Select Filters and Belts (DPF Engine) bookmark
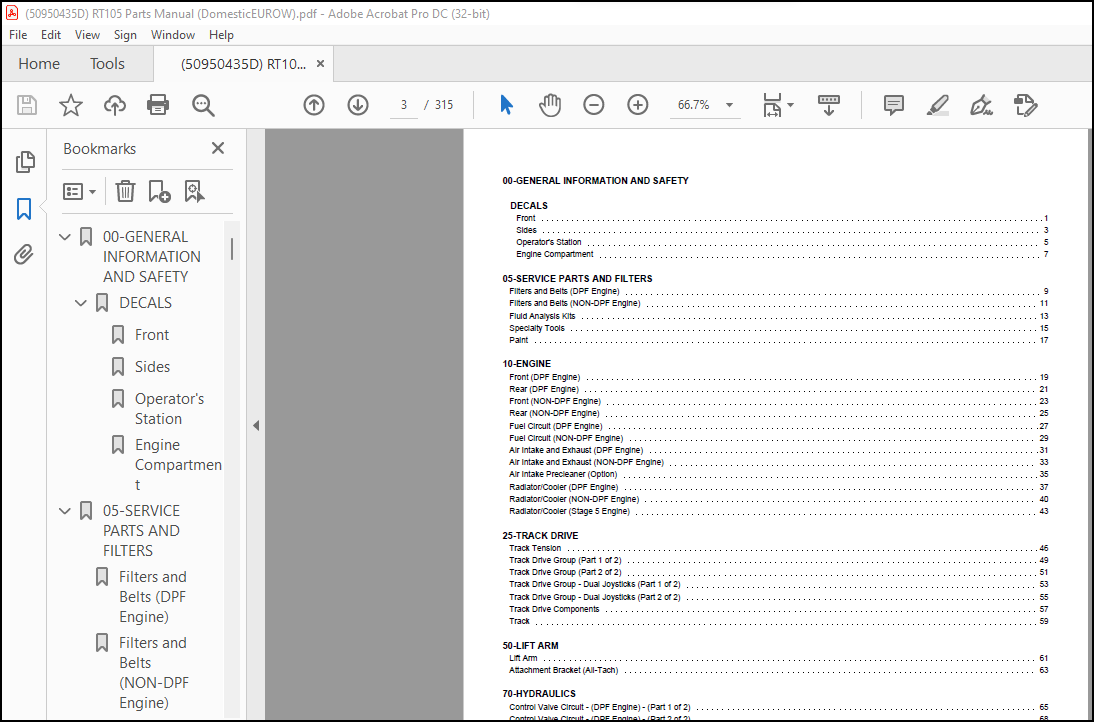Viewport: 1094px width, 722px height. coord(153,596)
